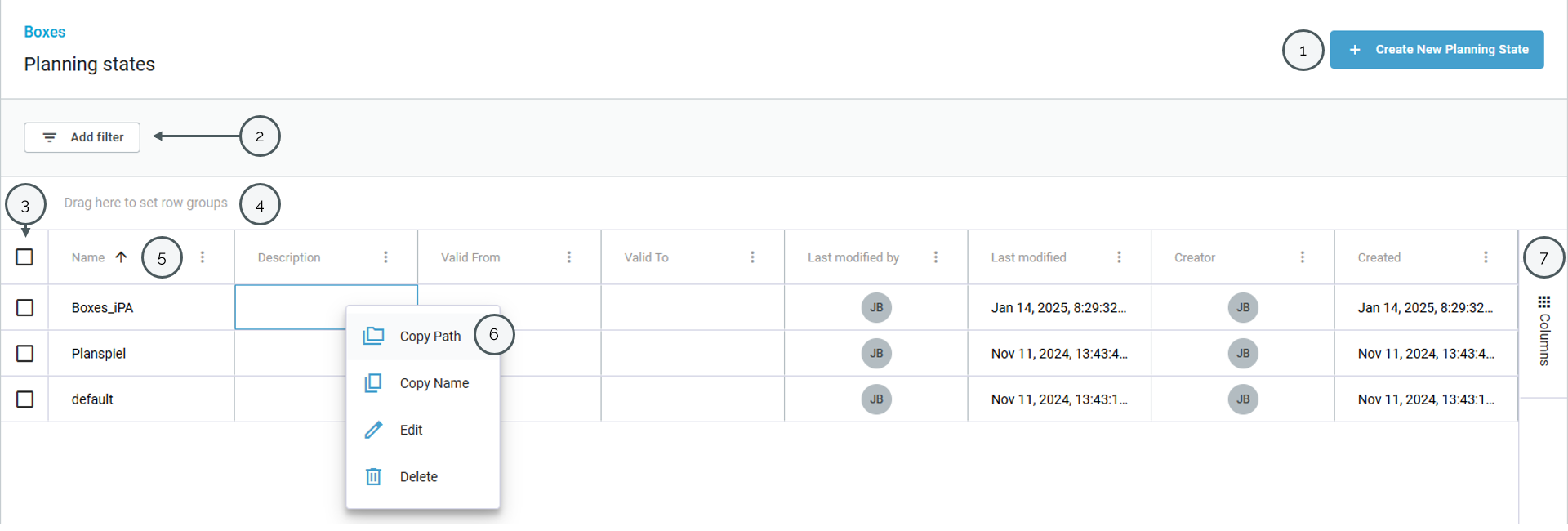Open the Description column three-dot menu

click(385, 257)
